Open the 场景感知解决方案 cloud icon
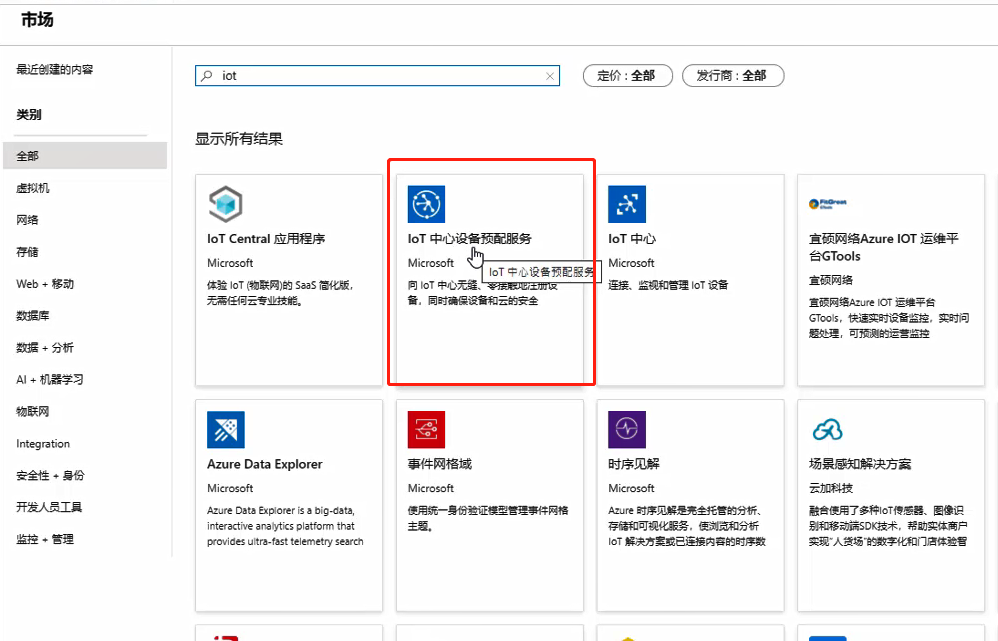Viewport: 998px width, 641px height. coord(827,429)
